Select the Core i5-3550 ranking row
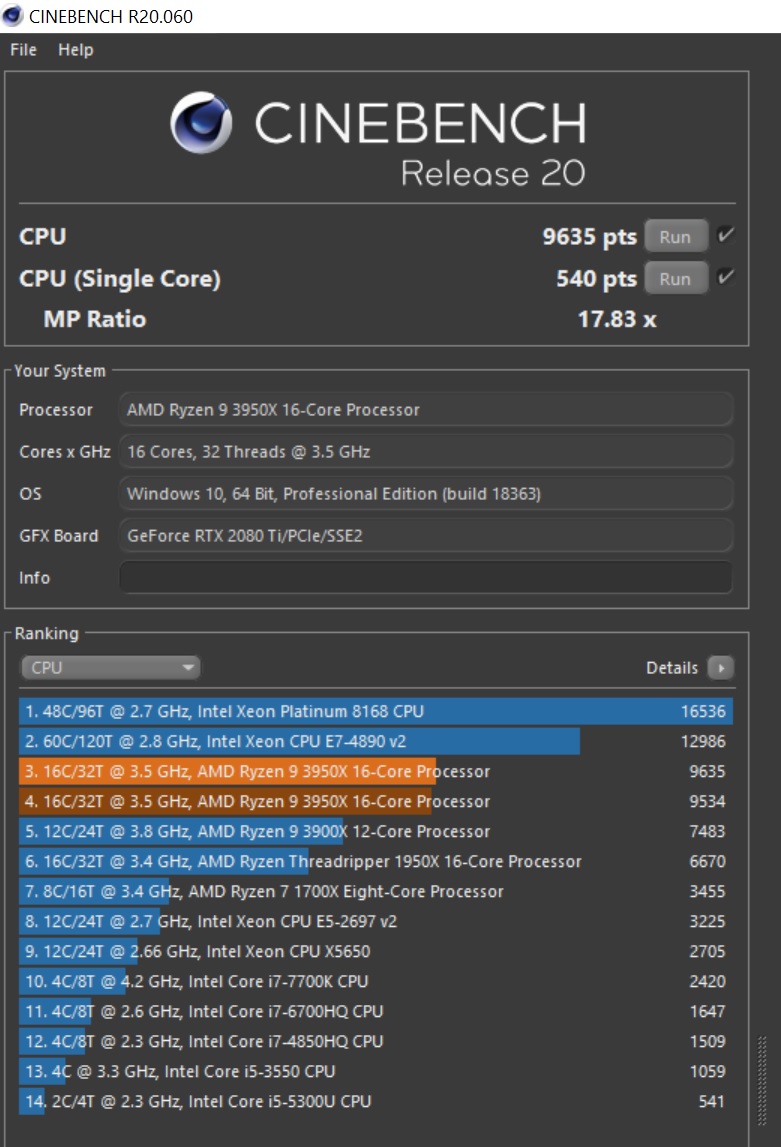The width and height of the screenshot is (781, 1147). pyautogui.click(x=376, y=1071)
